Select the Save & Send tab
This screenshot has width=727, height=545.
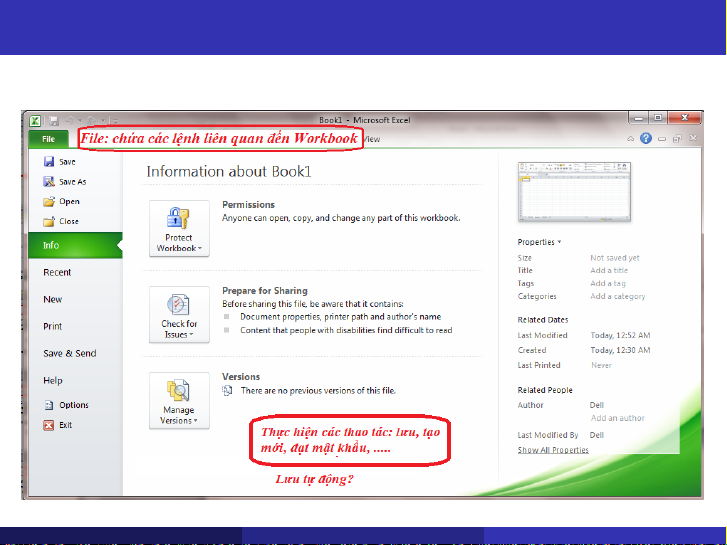[x=70, y=353]
